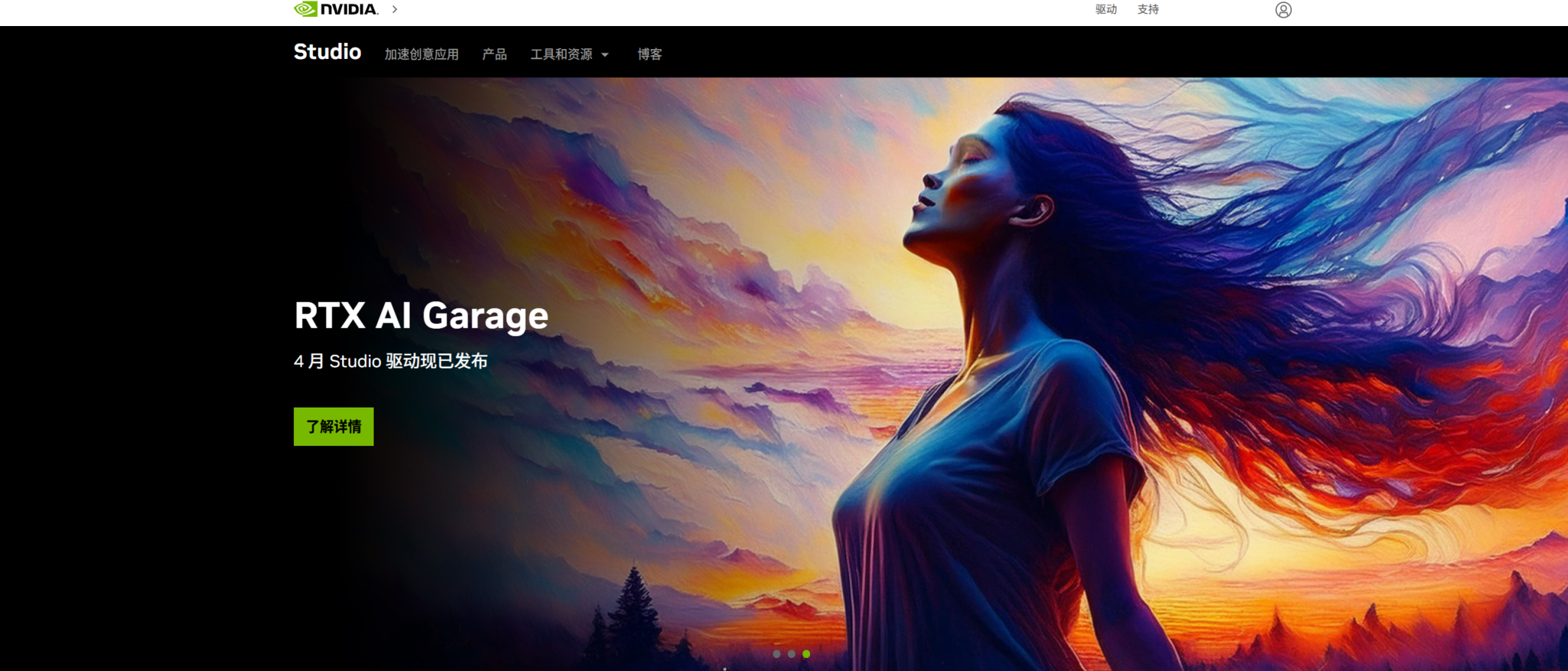The height and width of the screenshot is (671, 1568).
Task: Select the 产品 menu item
Action: (495, 54)
